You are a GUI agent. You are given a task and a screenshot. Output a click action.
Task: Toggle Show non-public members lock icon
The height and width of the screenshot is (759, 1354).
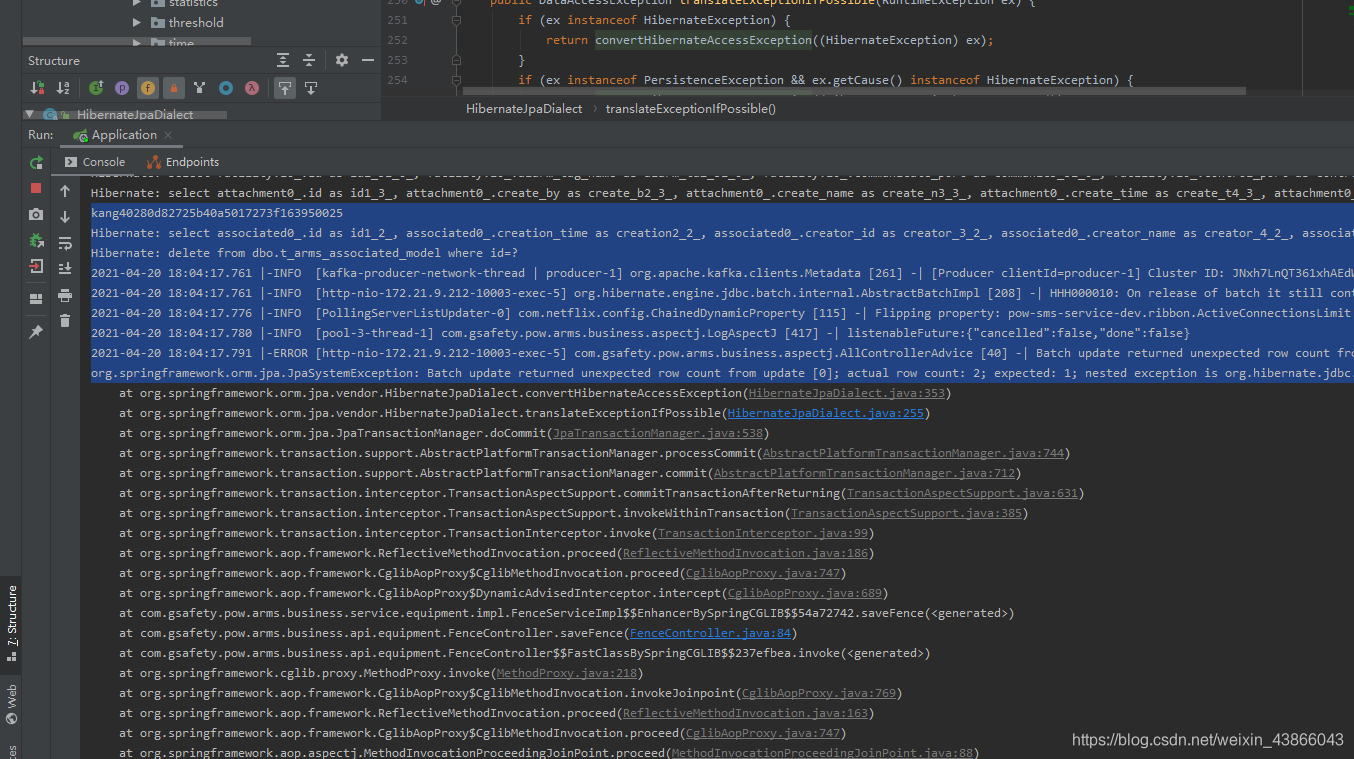click(x=174, y=88)
